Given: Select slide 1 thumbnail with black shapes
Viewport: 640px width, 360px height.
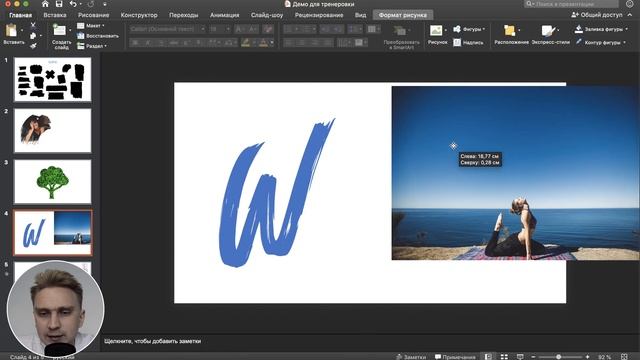Looking at the screenshot, I should [x=53, y=79].
